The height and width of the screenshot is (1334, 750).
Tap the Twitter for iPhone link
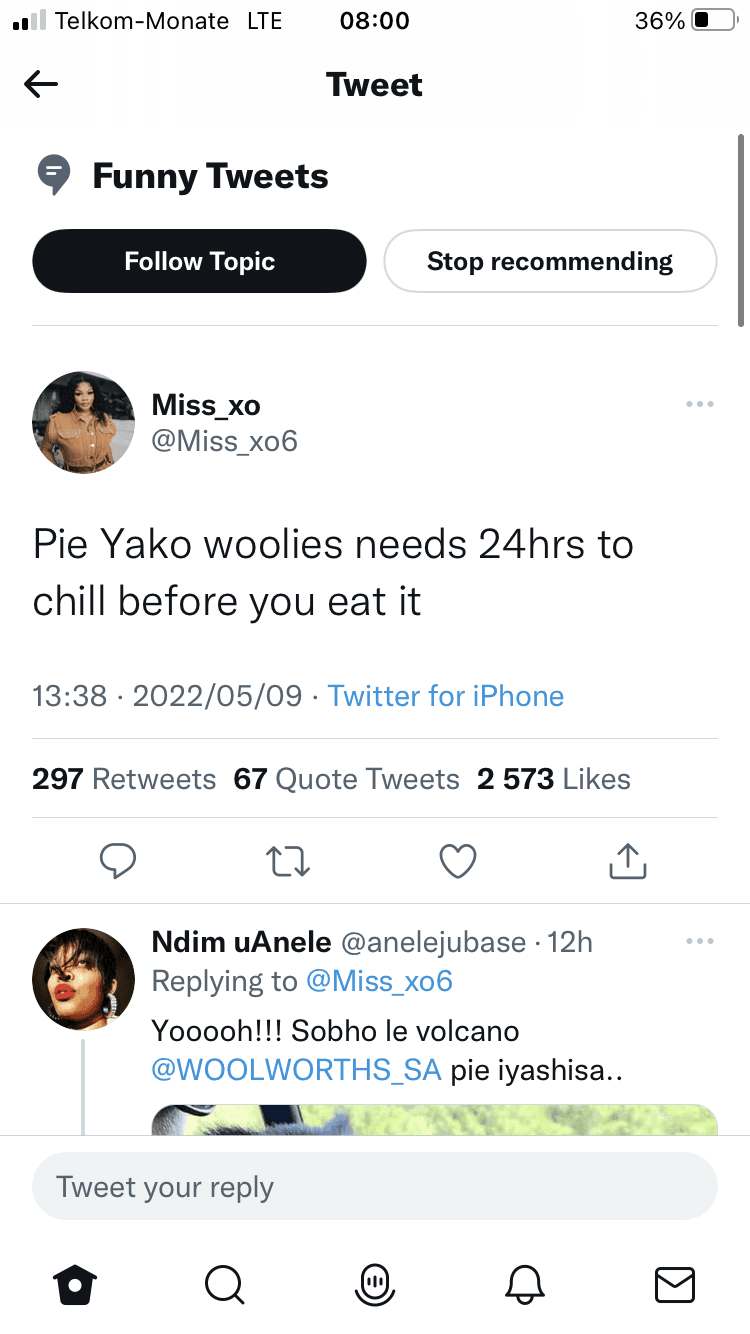click(x=446, y=696)
